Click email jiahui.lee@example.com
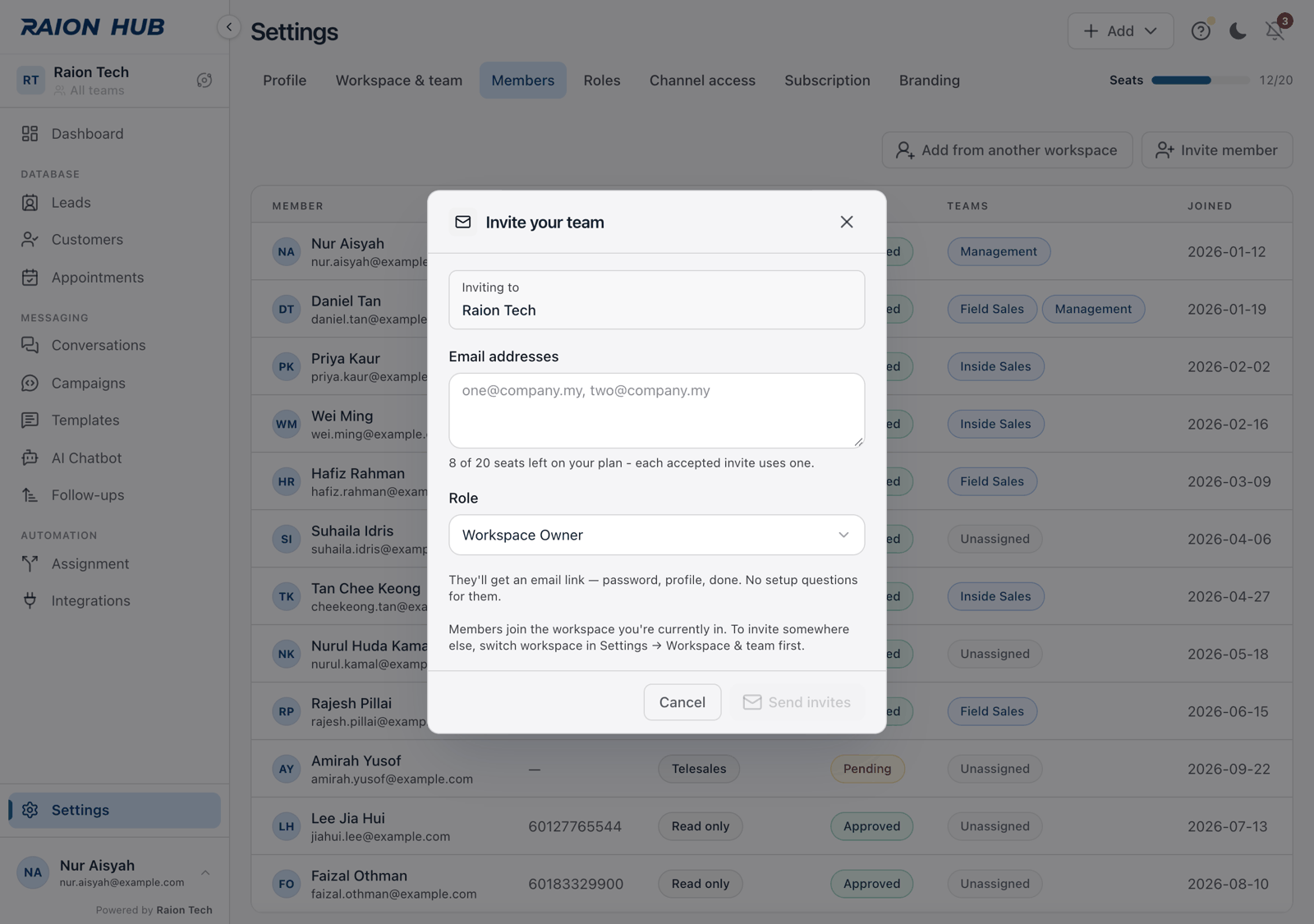Viewport: 1314px width, 924px height. pos(380,837)
